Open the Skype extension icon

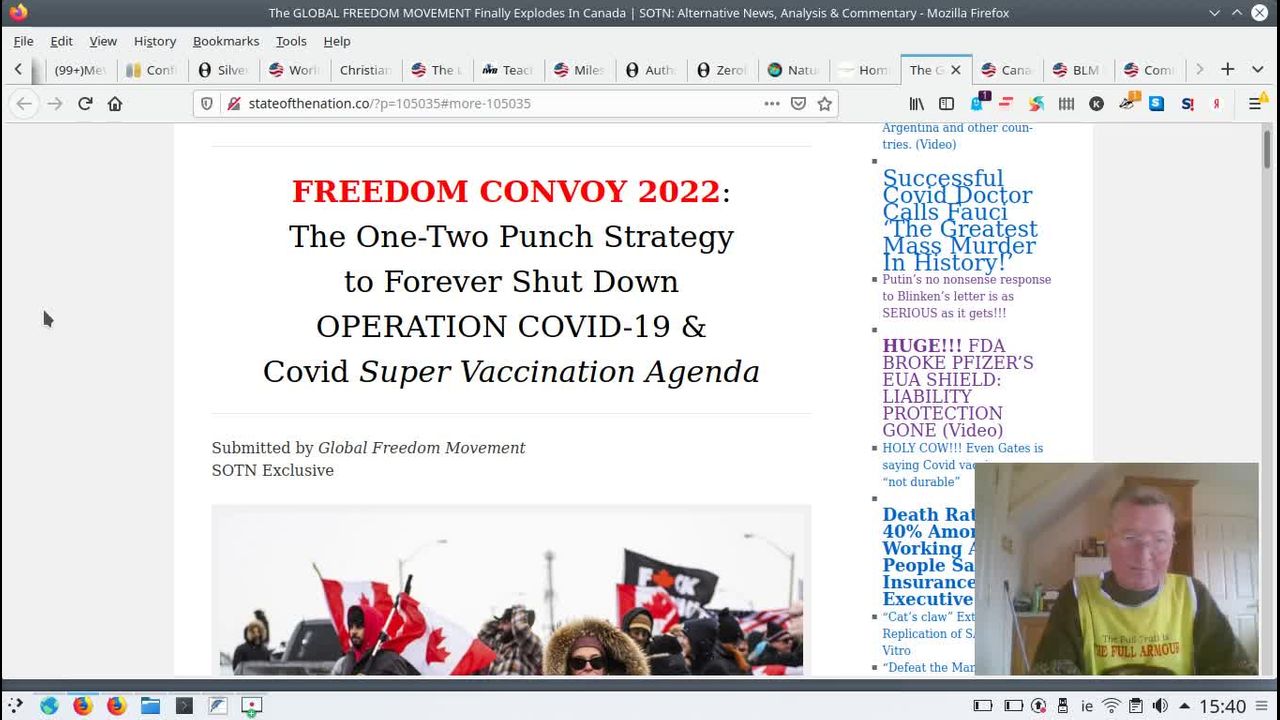pyautogui.click(x=1156, y=103)
